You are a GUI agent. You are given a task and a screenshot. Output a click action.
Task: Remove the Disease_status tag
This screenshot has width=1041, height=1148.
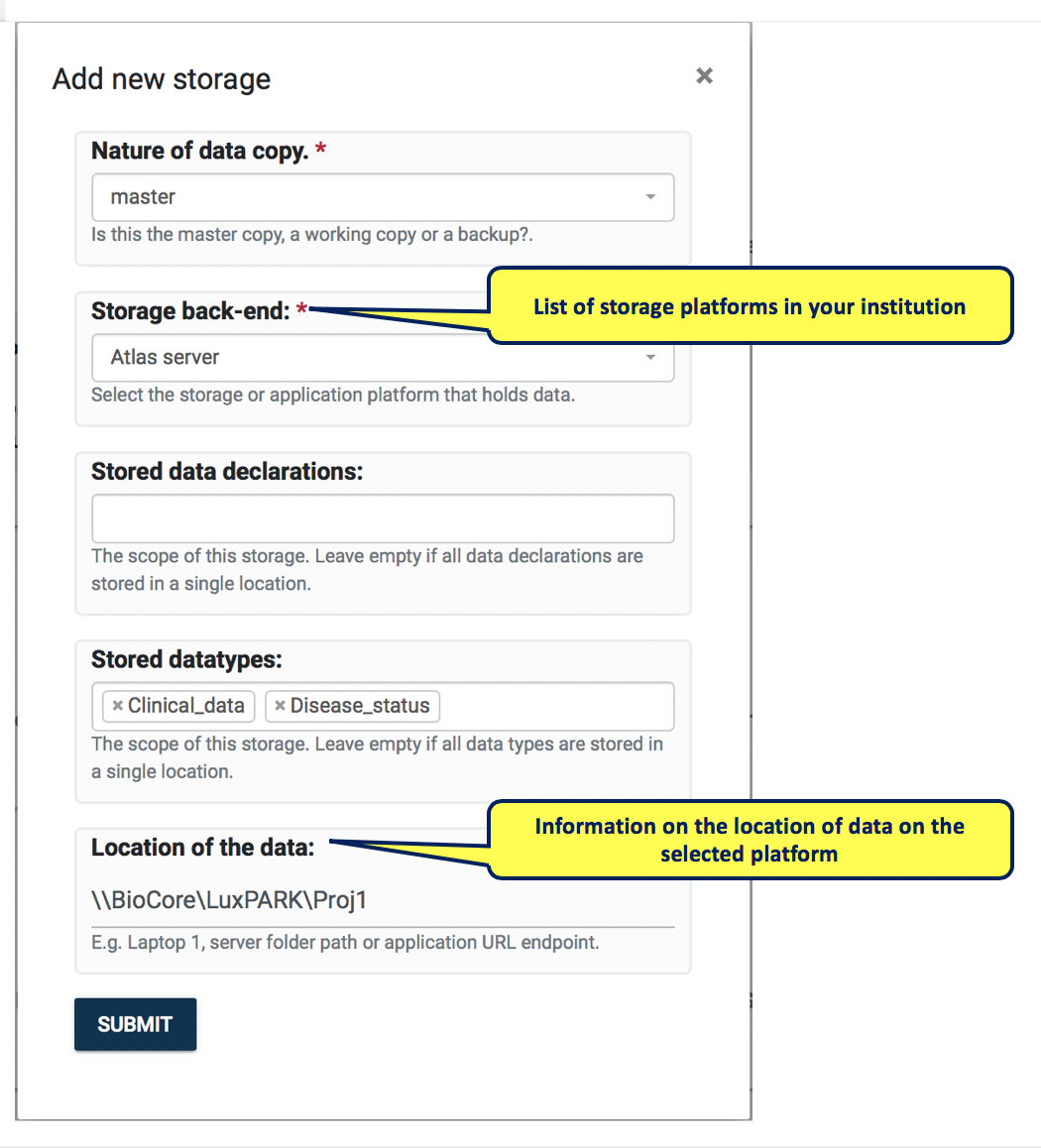280,706
